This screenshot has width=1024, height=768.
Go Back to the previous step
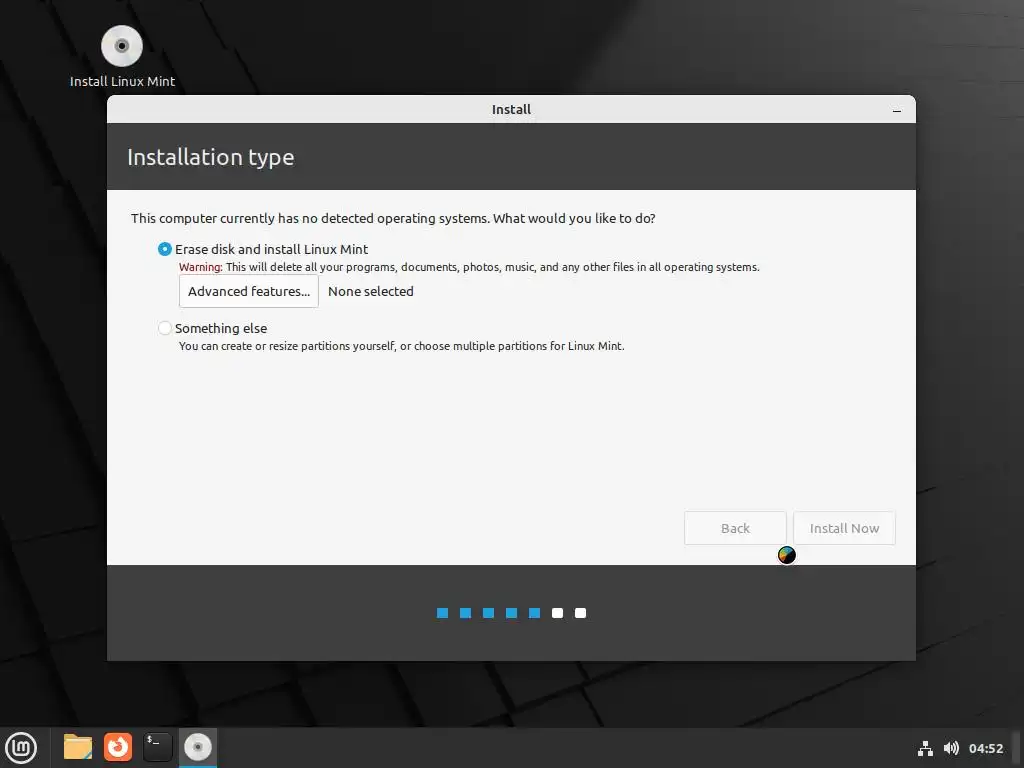click(735, 528)
